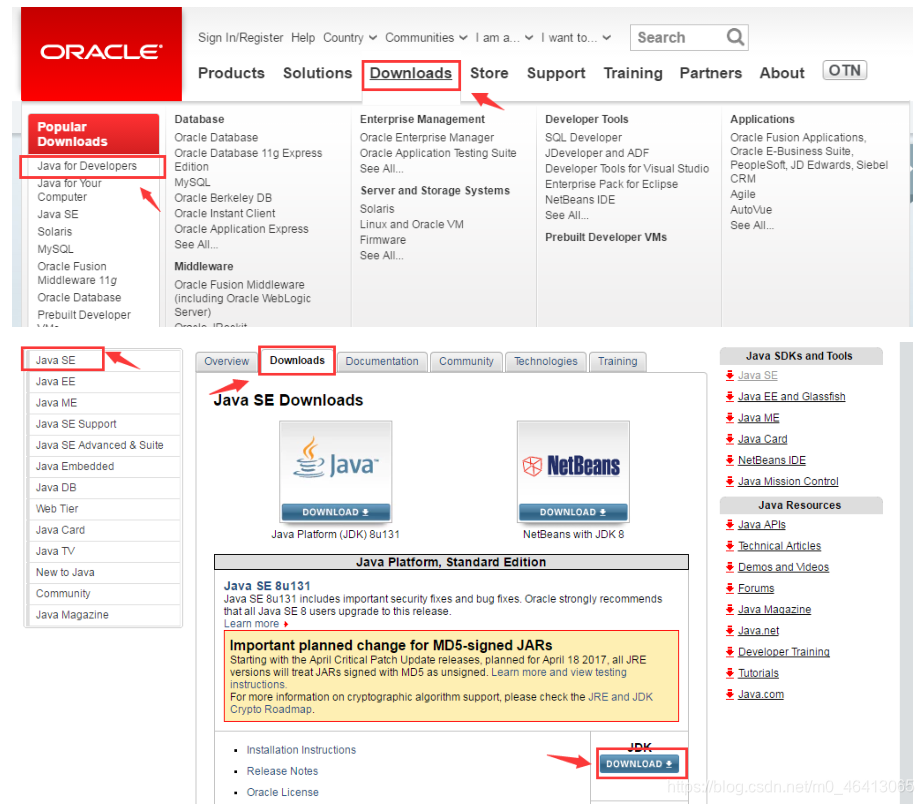924x805 pixels.
Task: Open the Oracle Enterprise Manager link
Action: tap(427, 137)
